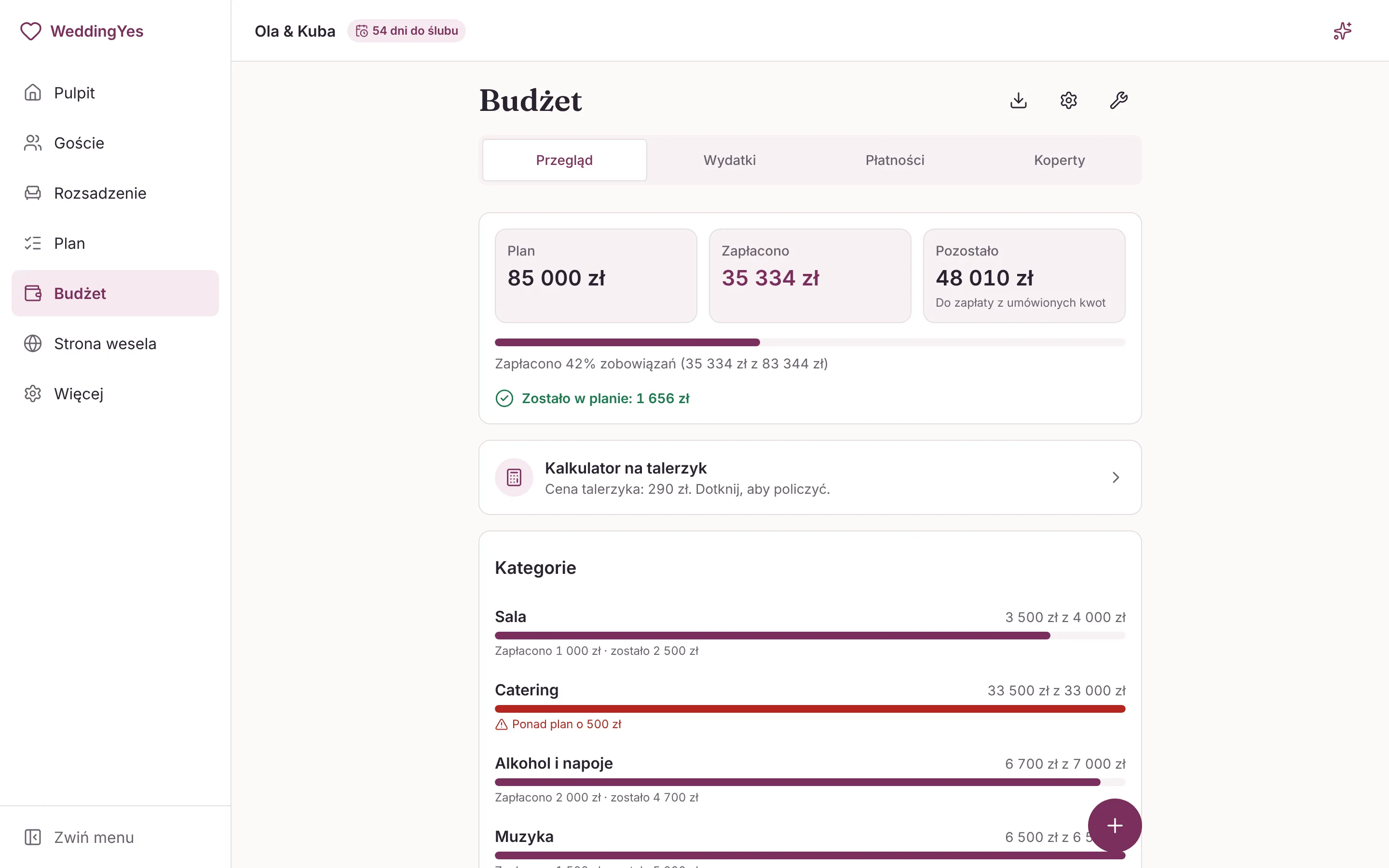Click Zapłacono 2 000 zł · zostało 4 700 zł
This screenshot has height=868, width=1389.
point(596,798)
